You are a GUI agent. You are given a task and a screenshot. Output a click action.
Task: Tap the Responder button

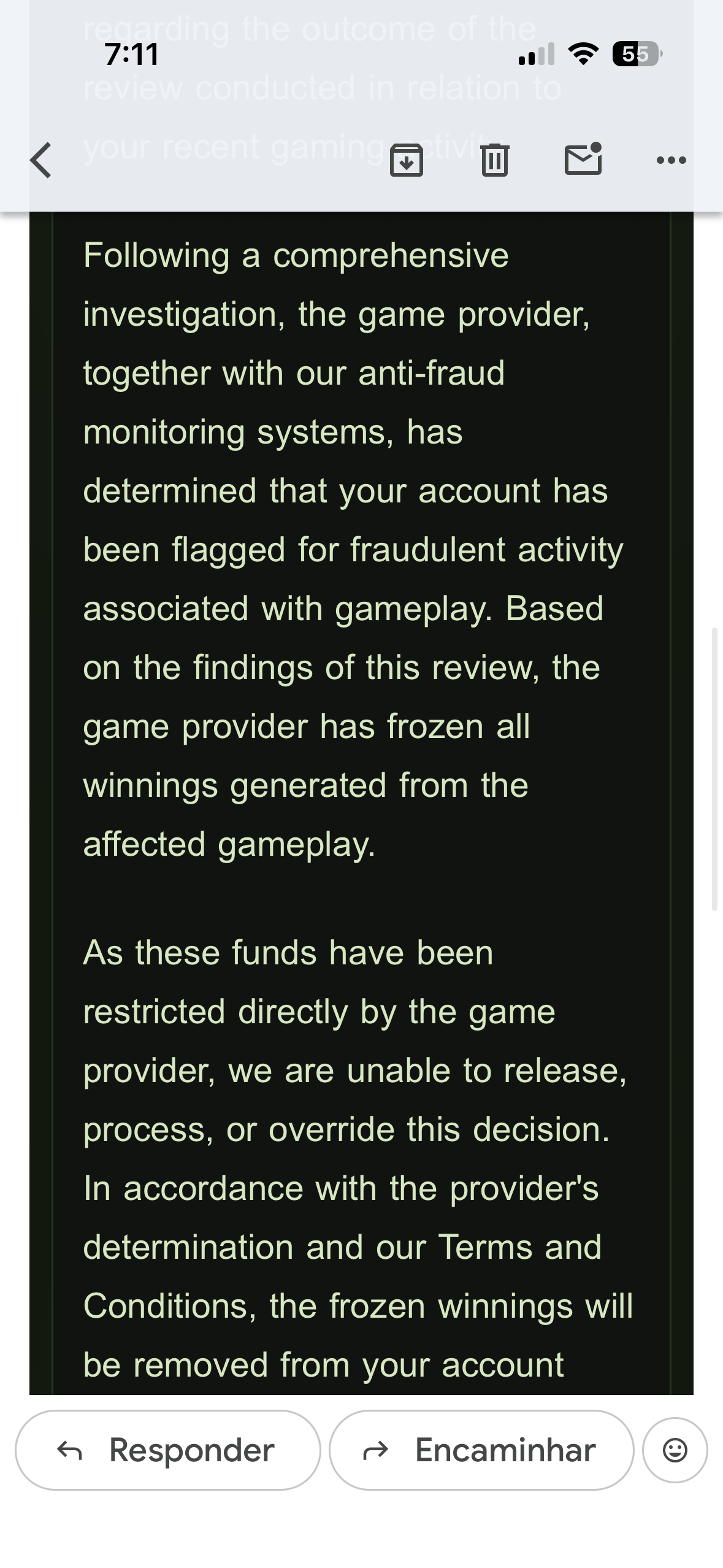pos(168,1450)
